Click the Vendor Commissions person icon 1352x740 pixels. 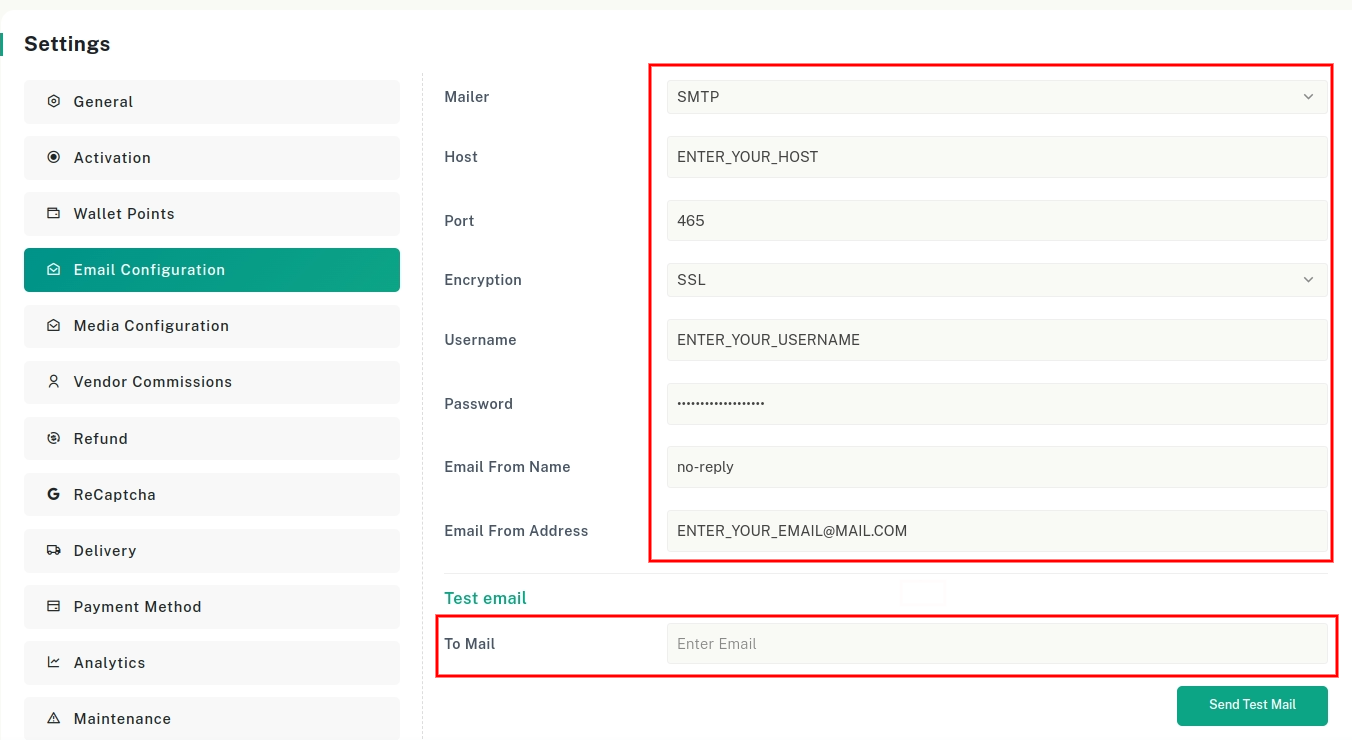54,382
